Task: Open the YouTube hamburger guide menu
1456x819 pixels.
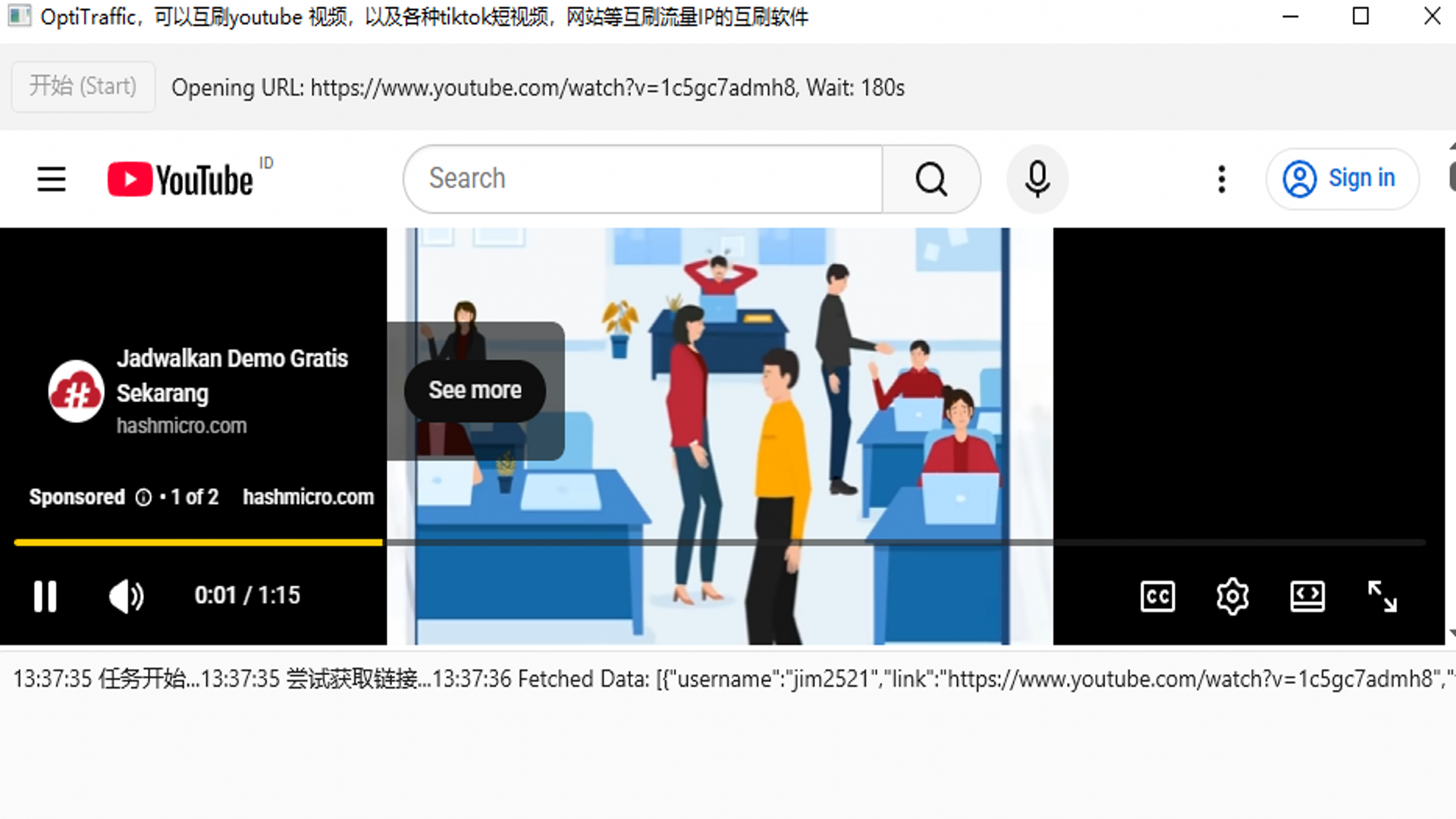Action: tap(52, 180)
